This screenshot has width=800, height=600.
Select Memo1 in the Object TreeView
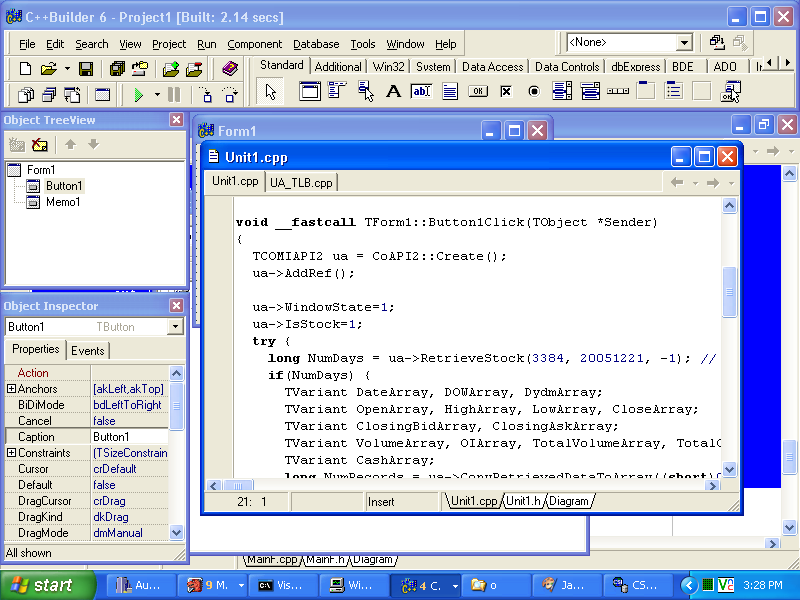click(63, 202)
